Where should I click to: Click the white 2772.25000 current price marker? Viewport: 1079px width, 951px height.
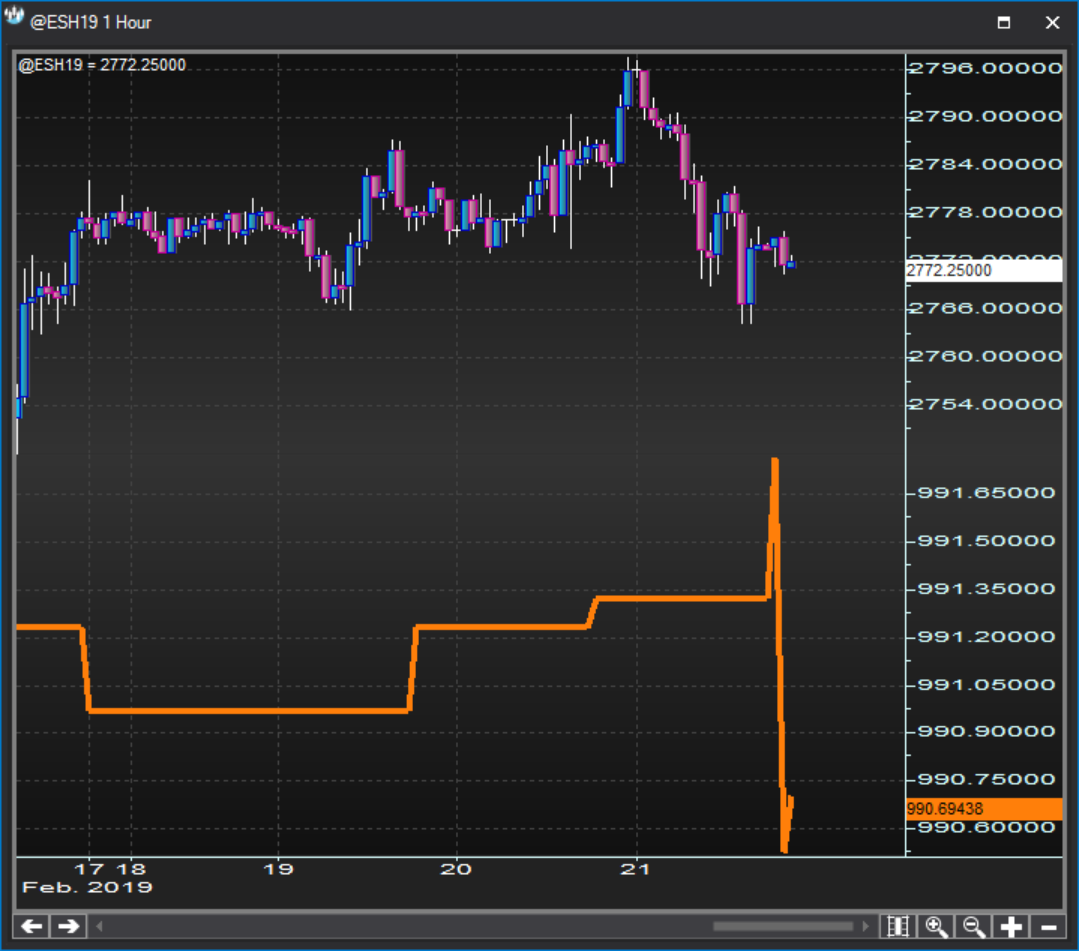pyautogui.click(x=984, y=270)
